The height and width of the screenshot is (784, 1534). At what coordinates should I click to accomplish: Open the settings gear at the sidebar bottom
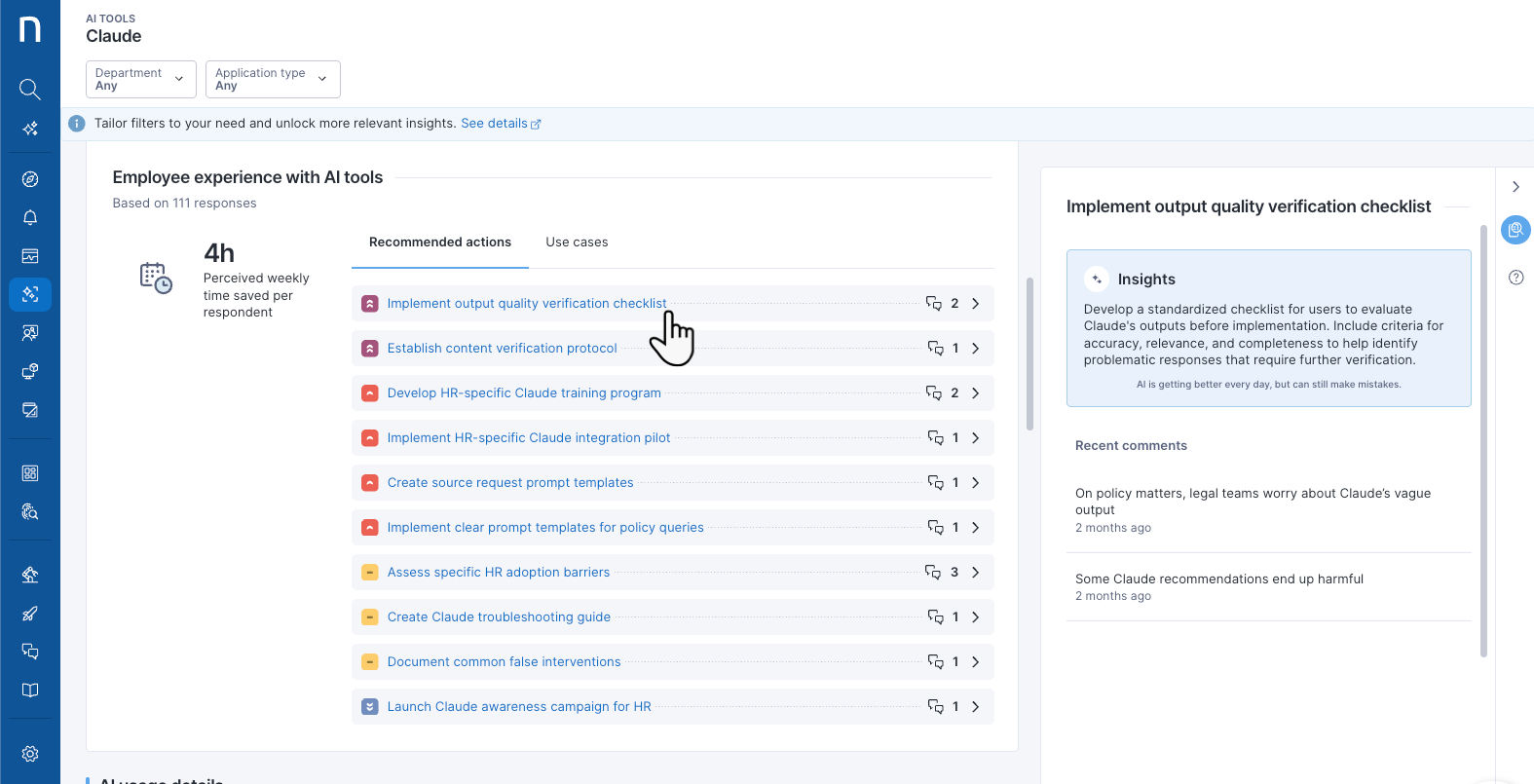[30, 754]
